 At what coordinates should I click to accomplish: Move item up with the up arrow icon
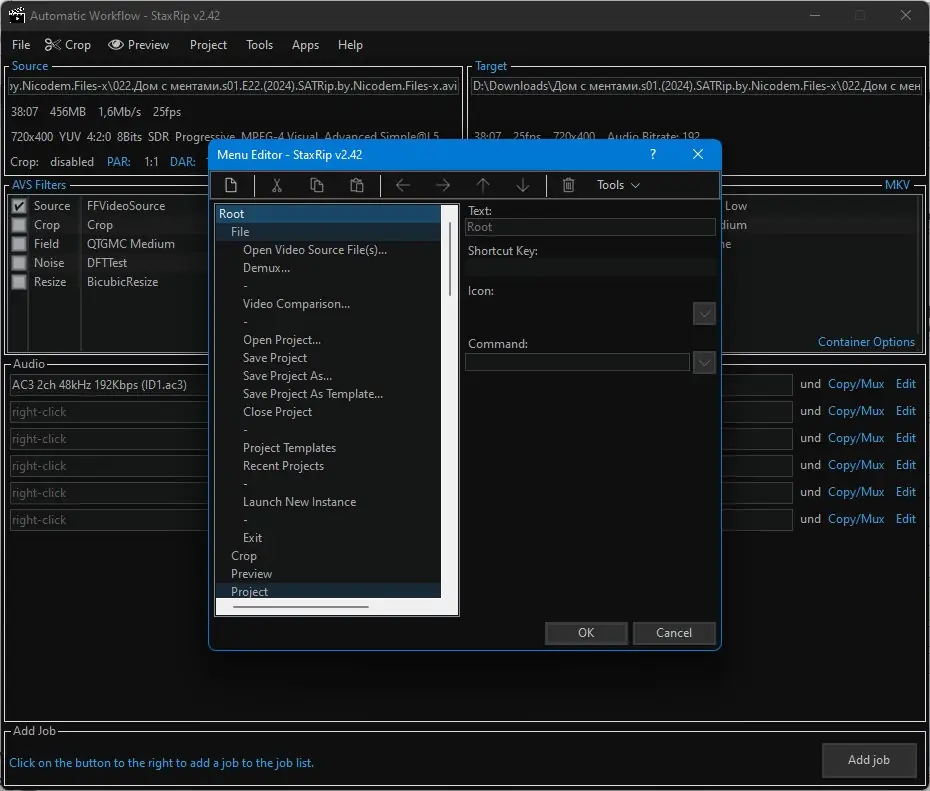point(483,185)
